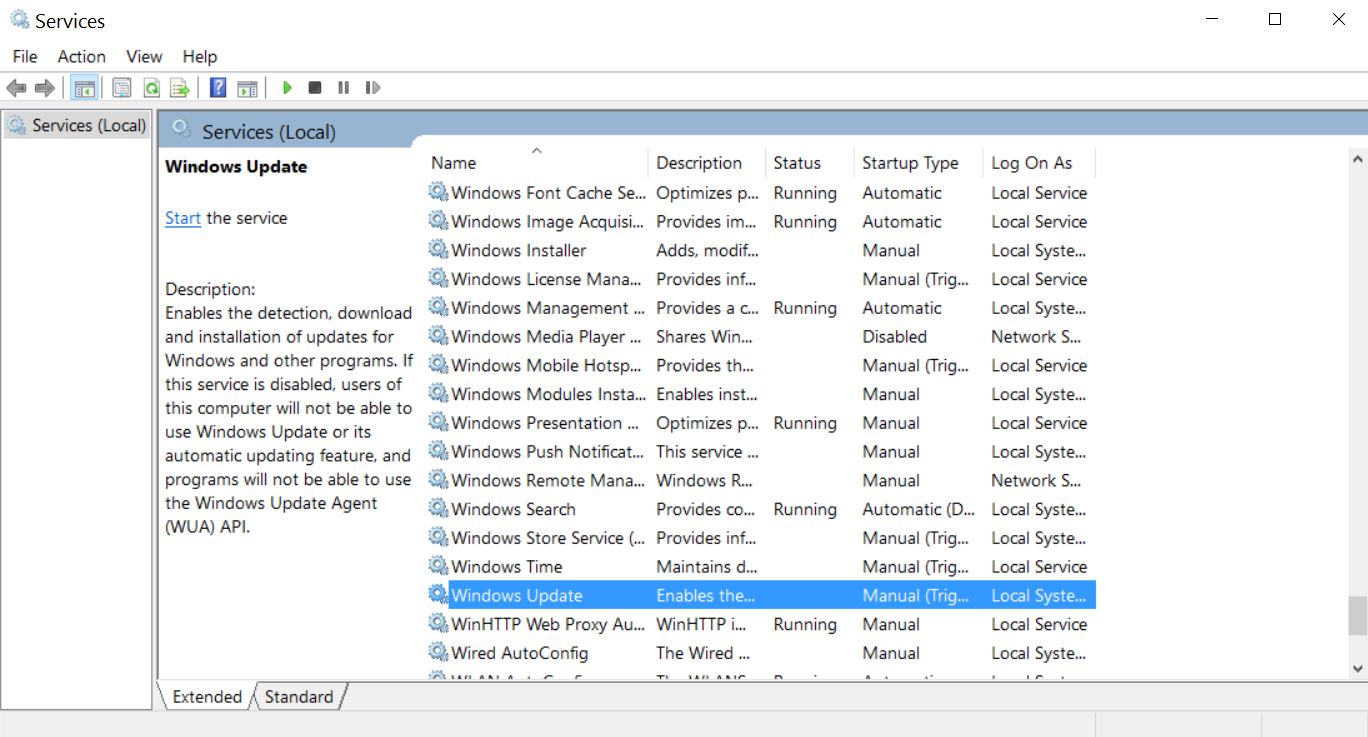Click gear icon of Windows Search row

(438, 509)
